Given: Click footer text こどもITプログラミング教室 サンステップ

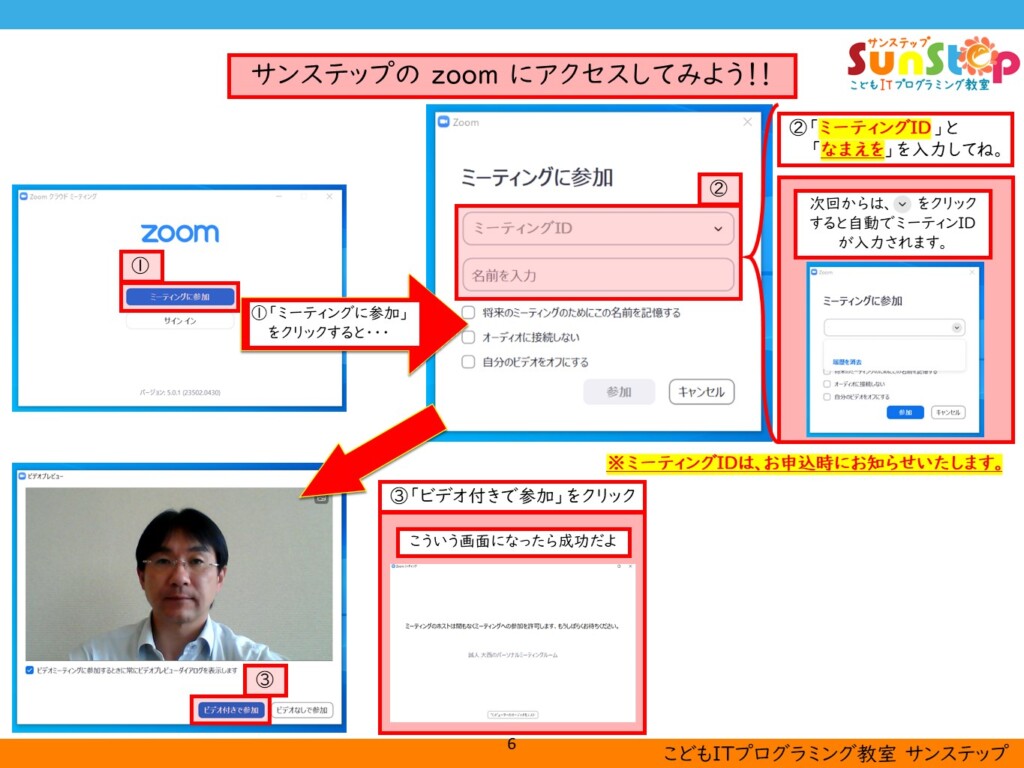Looking at the screenshot, I should pyautogui.click(x=836, y=753).
